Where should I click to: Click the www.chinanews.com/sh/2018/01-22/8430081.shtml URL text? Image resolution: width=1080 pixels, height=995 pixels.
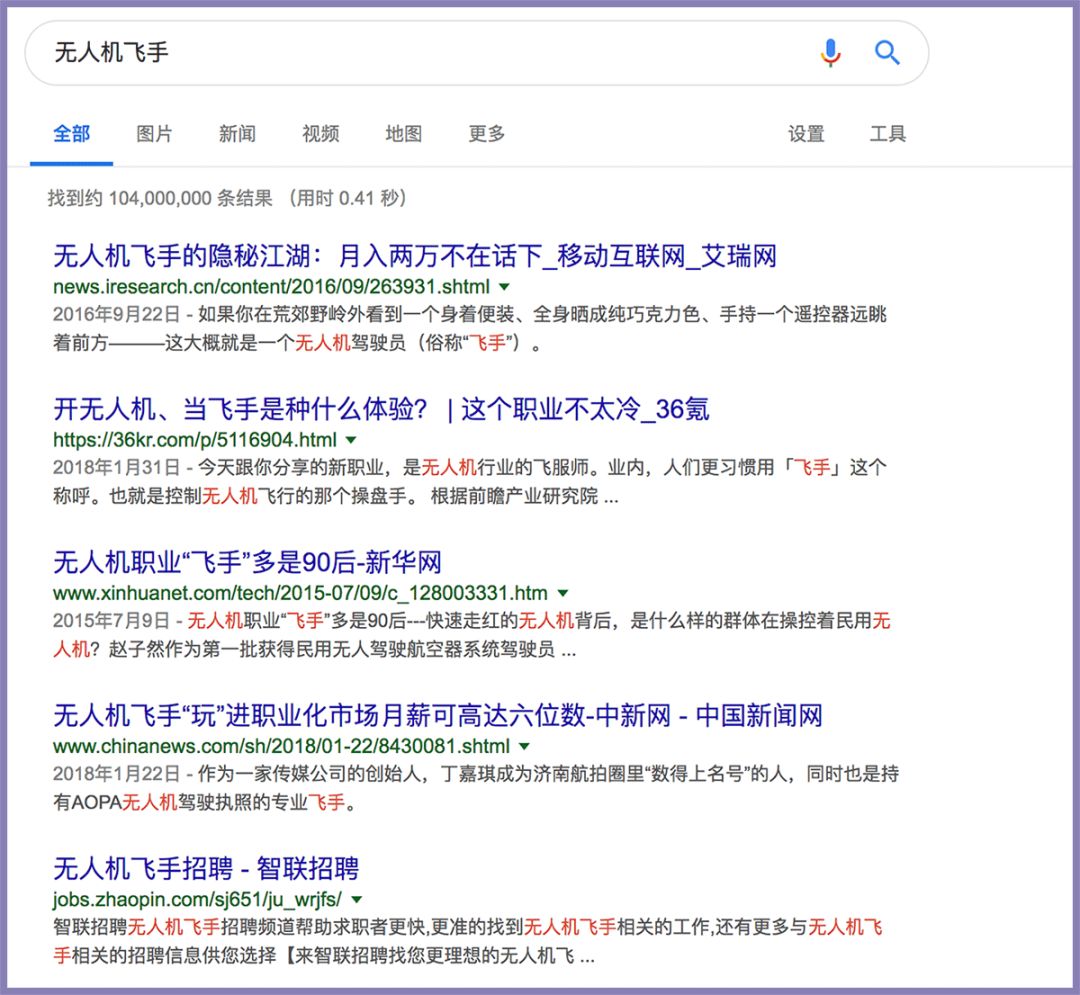(281, 746)
